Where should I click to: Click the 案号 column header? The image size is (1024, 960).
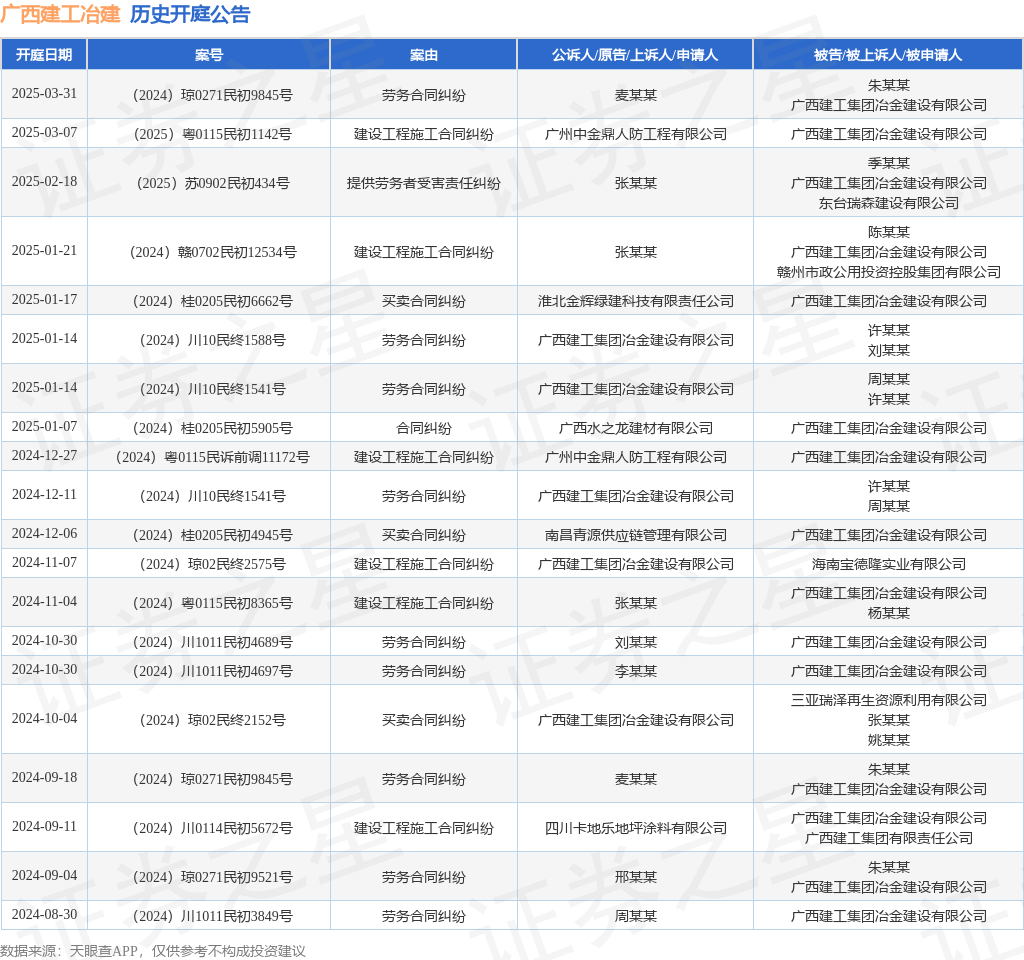(209, 55)
